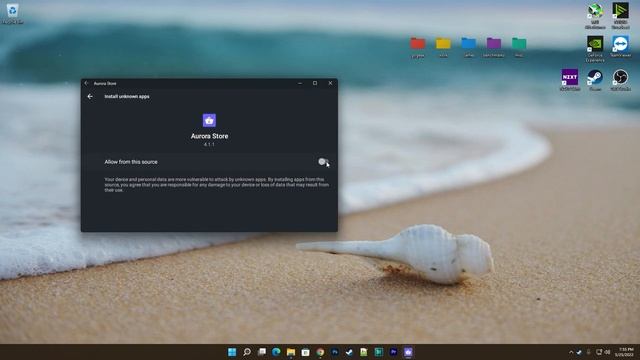
Task: Click the "Install unknown apps" heading
Action: 127,97
